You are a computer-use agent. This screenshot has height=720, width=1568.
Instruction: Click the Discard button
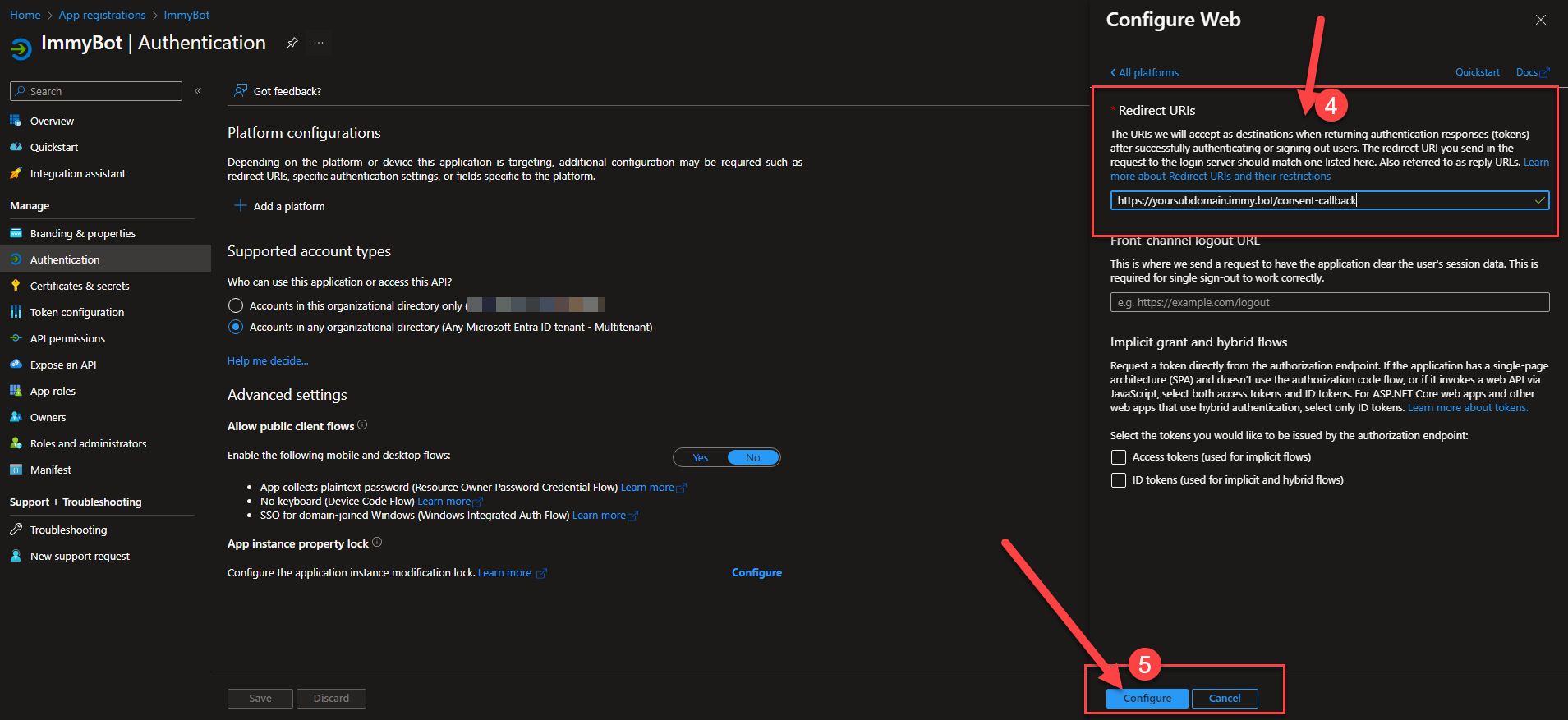(331, 698)
